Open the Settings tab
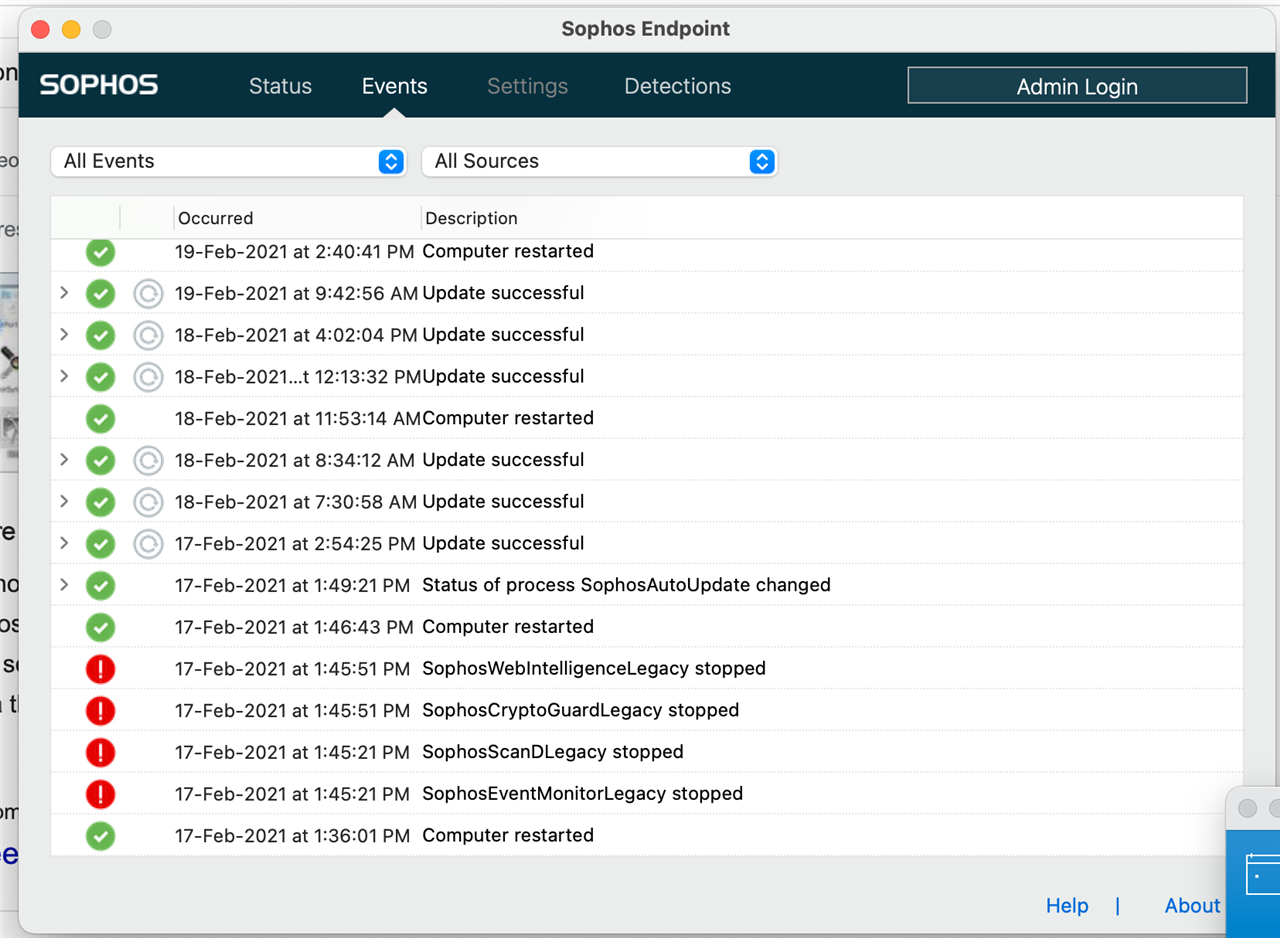Image resolution: width=1280 pixels, height=938 pixels. (x=528, y=86)
